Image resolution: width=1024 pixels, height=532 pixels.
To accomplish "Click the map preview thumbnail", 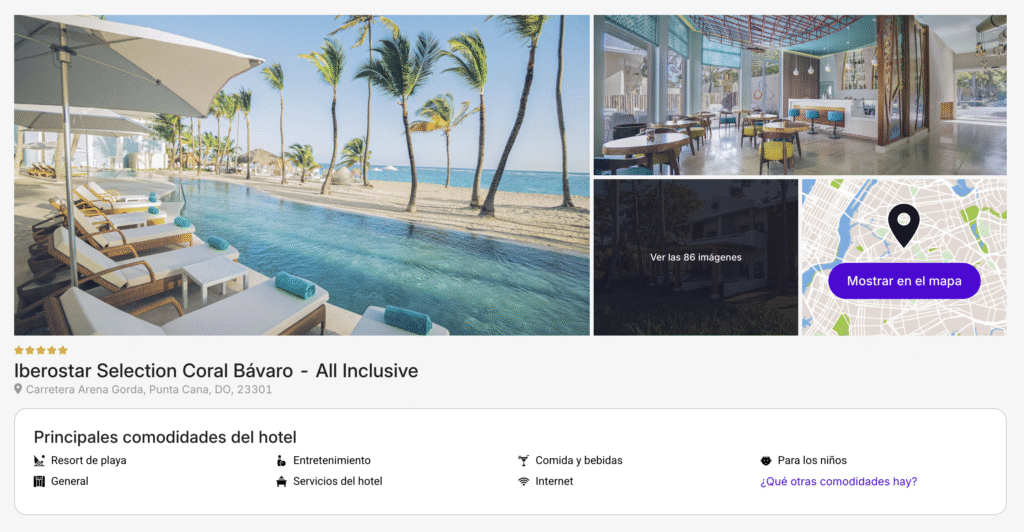I will (x=904, y=257).
